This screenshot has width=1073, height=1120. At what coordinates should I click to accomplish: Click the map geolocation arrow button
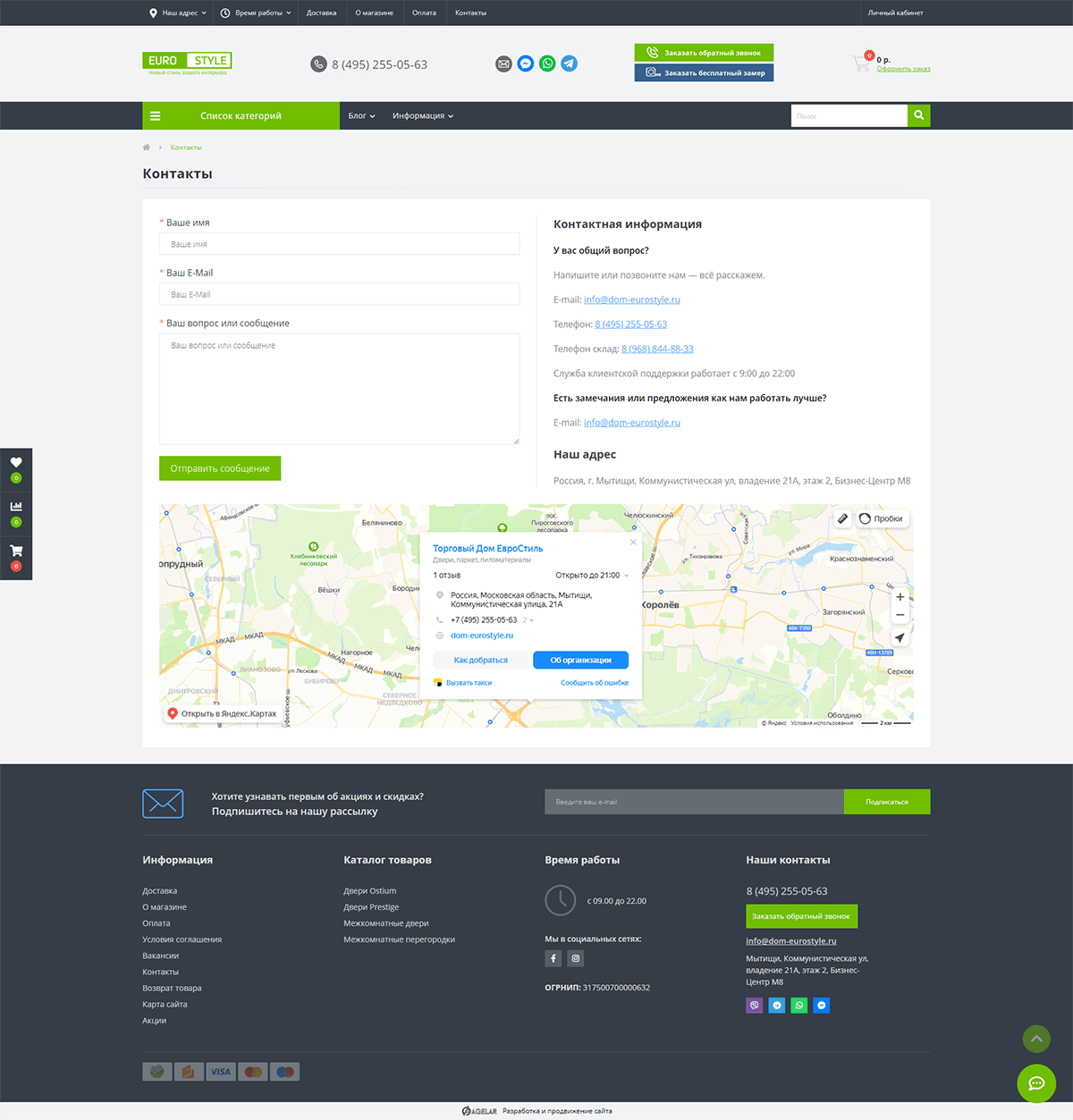click(900, 637)
